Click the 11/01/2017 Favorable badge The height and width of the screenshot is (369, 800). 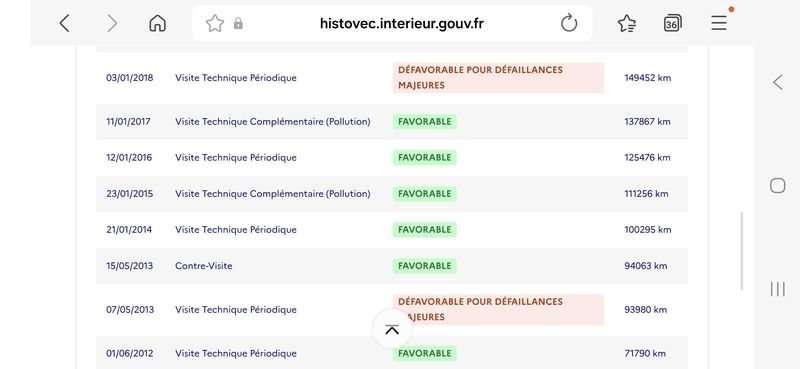424,121
